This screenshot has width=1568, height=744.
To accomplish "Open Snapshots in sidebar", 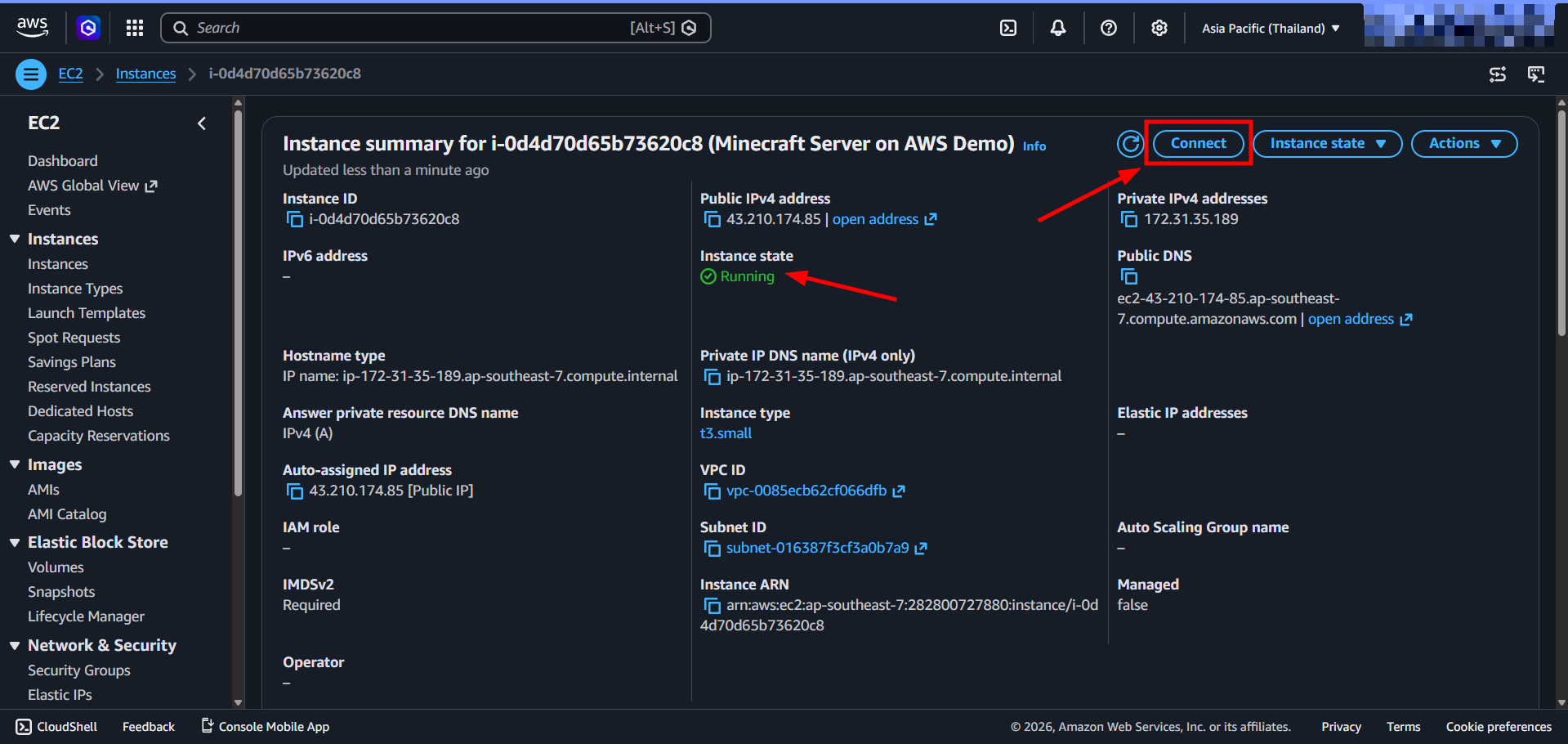I will click(x=61, y=592).
